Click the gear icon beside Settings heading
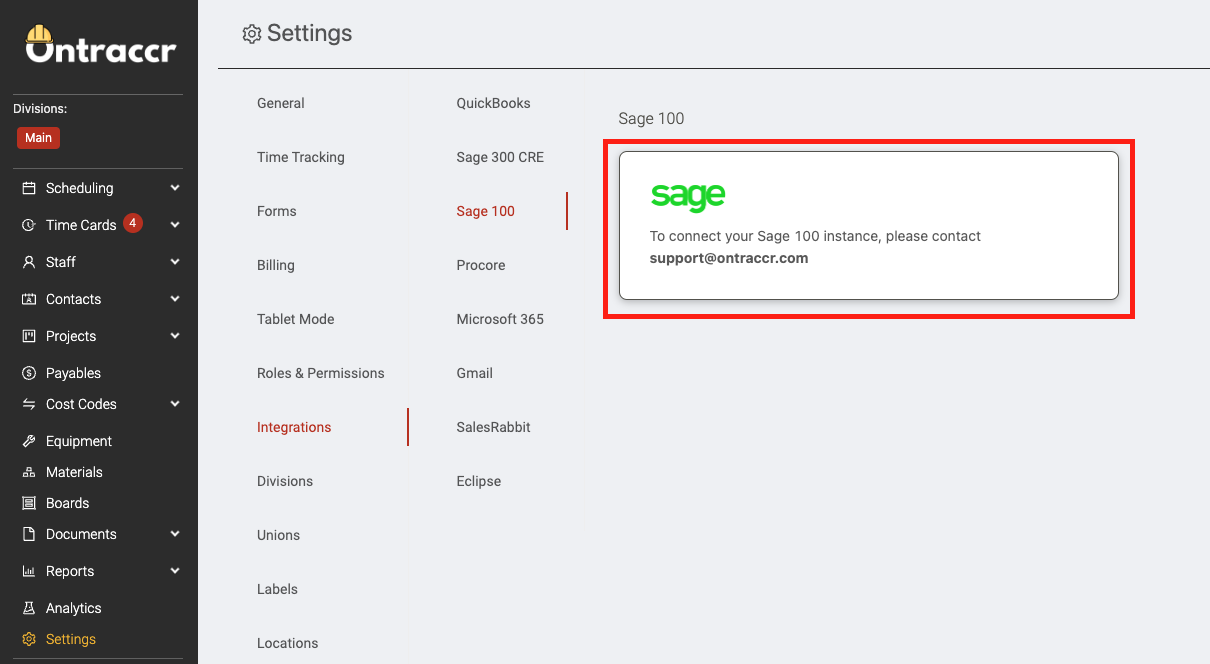 (252, 34)
